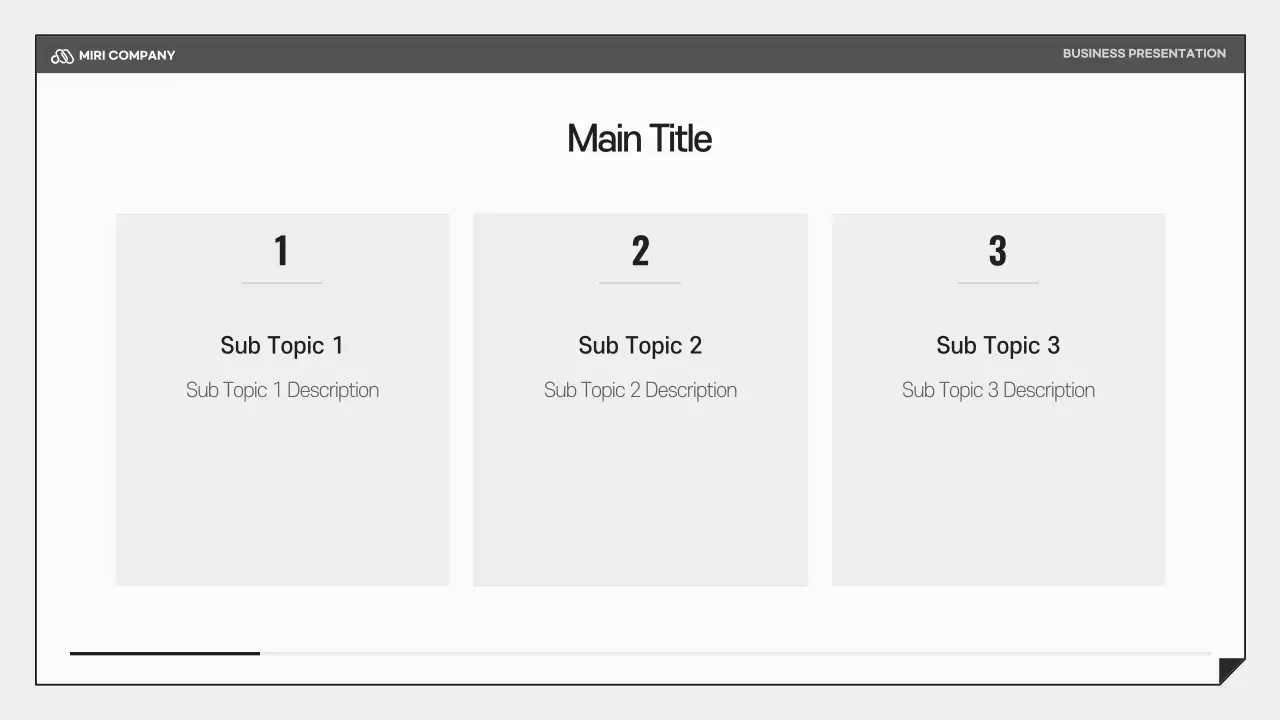Select the BUSINESS PRESENTATION header label

coord(1144,54)
